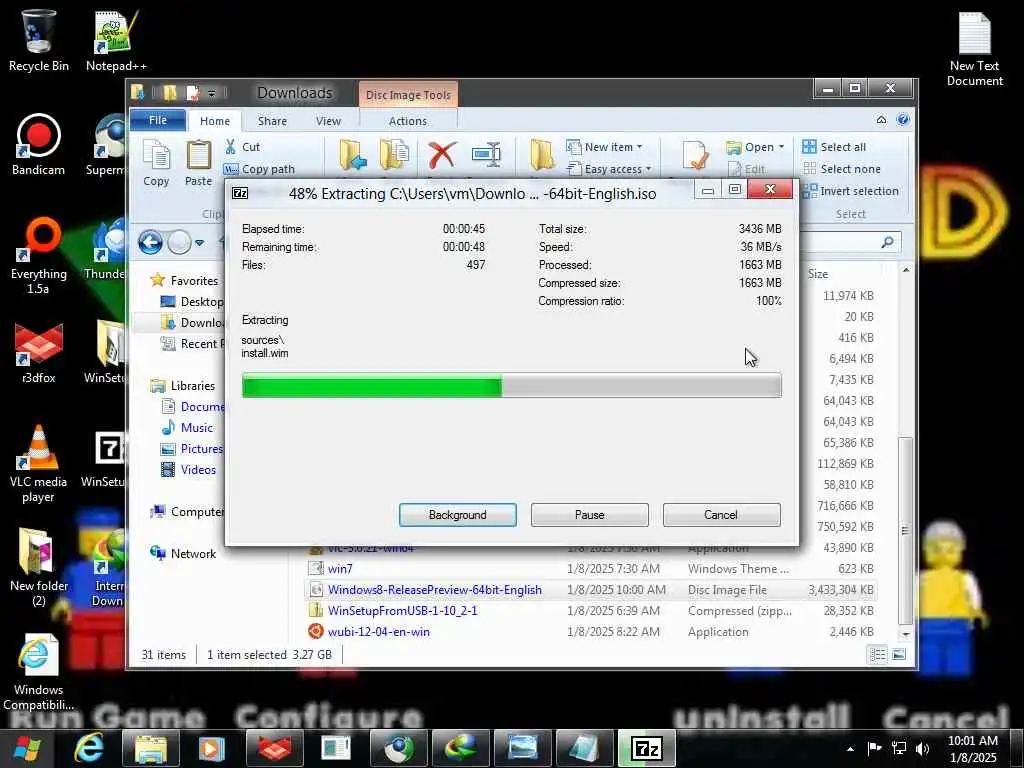Viewport: 1024px width, 768px height.
Task: Open the Recycle Bin desktop icon
Action: [x=39, y=40]
